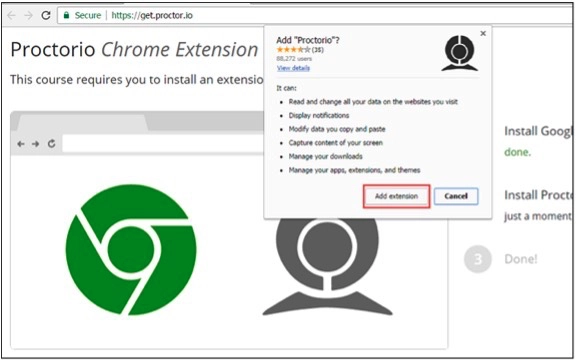Click the back arrow in the mock browser illustration
This screenshot has width=577, height=363.
point(21,144)
